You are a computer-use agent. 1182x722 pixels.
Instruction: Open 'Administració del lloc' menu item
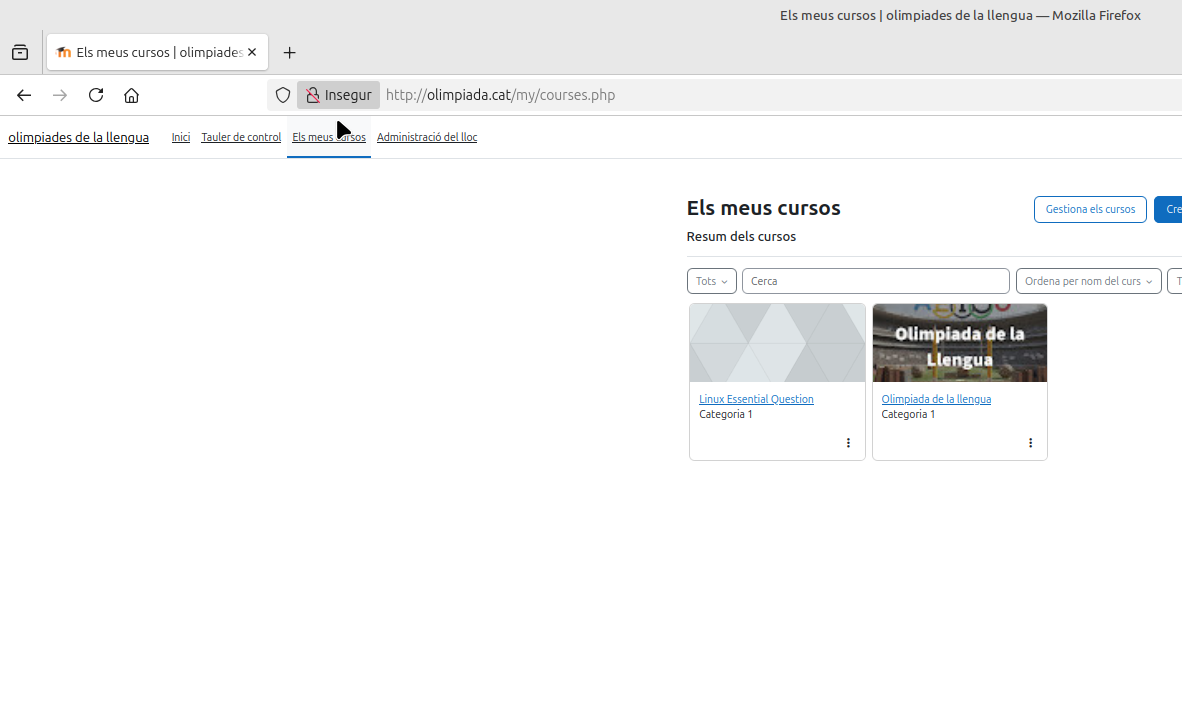[426, 137]
